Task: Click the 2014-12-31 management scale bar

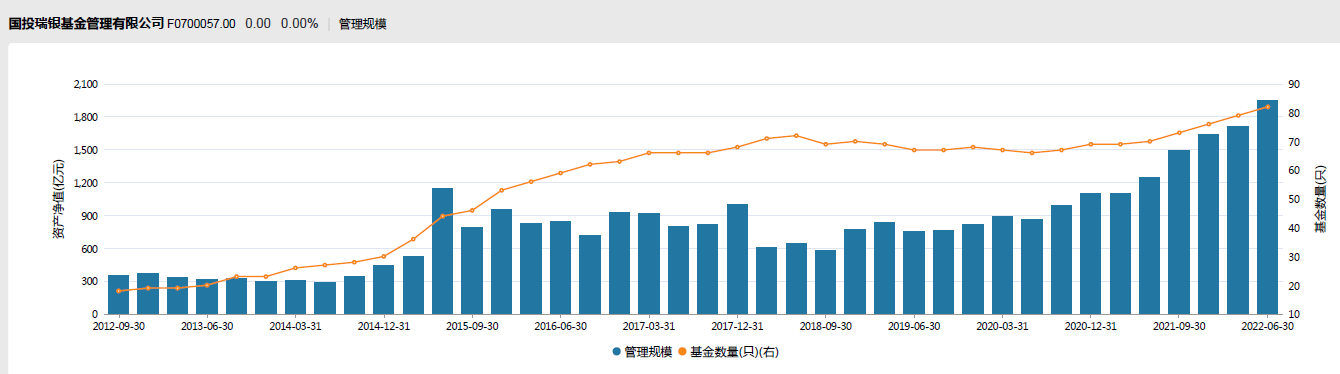Action: (x=383, y=290)
